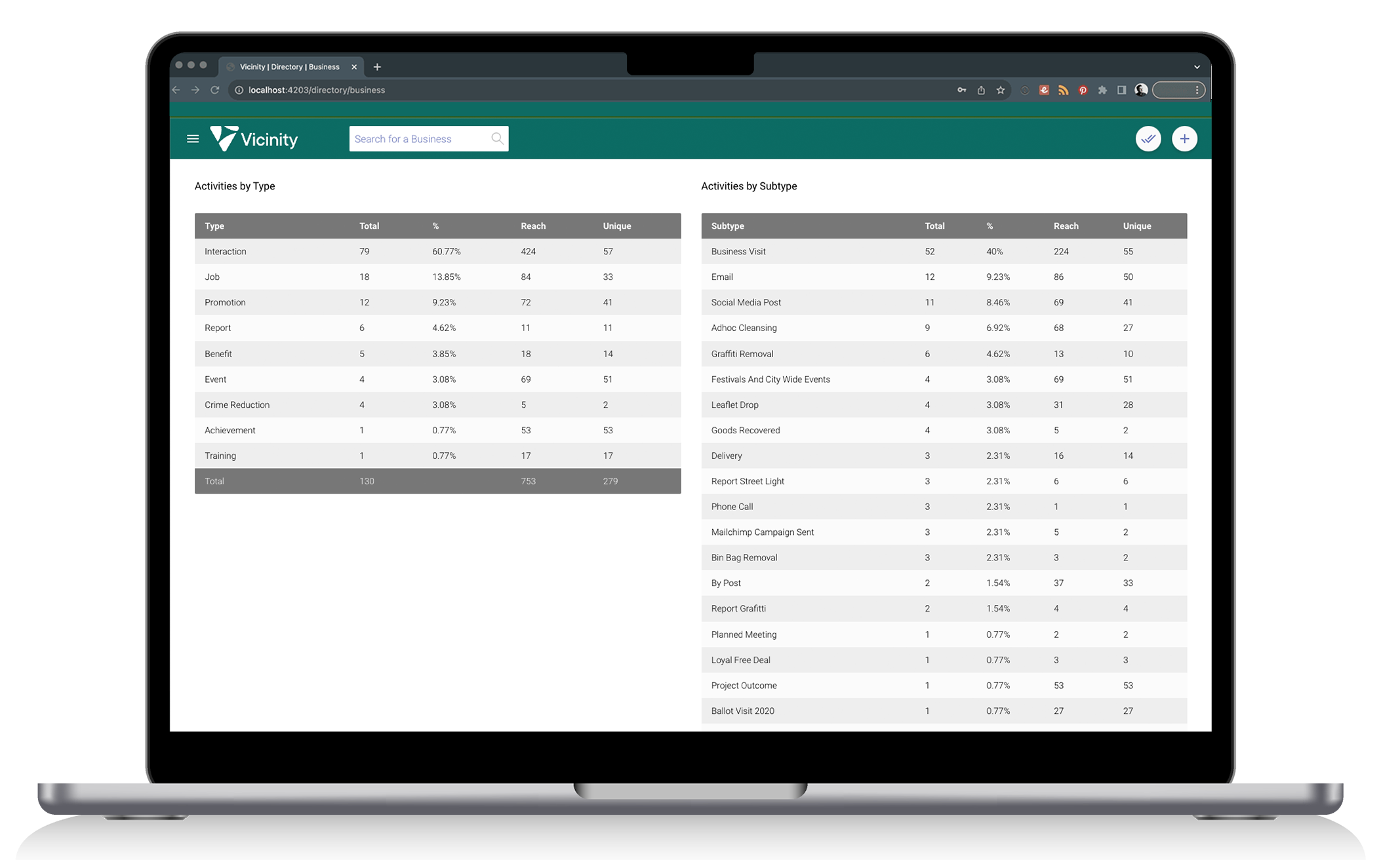Screen dimensions: 1400x860
Task: Open the Pinterest extension icon
Action: click(1083, 90)
